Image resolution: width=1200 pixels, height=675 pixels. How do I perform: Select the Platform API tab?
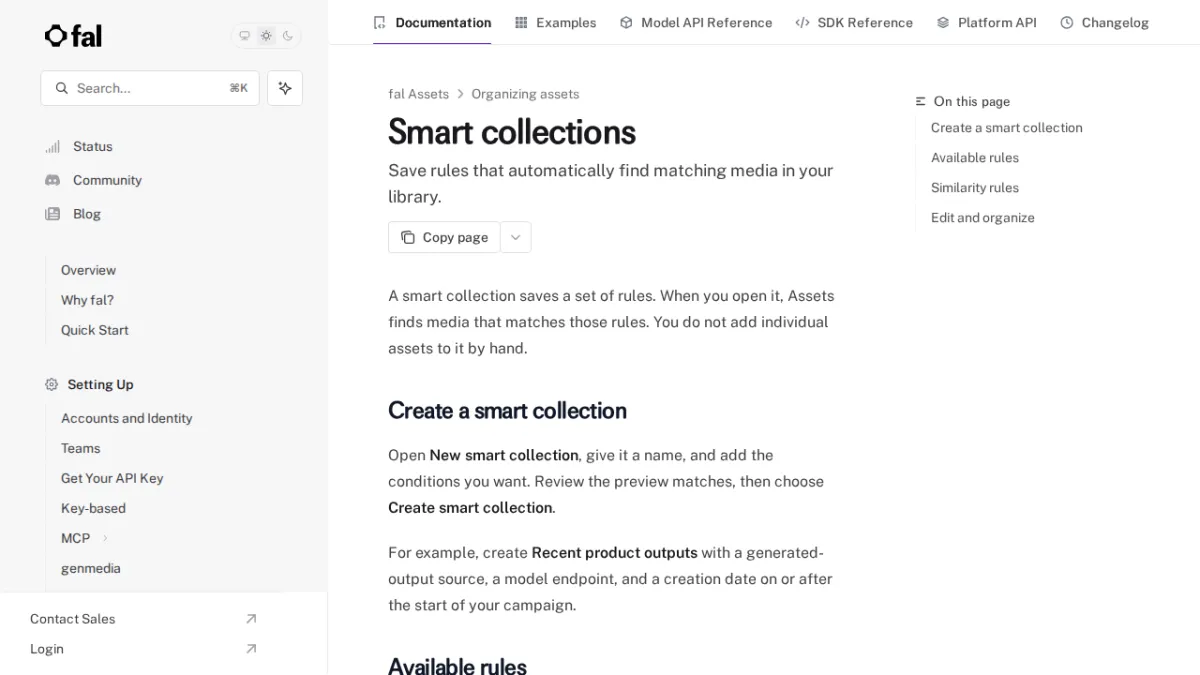pos(986,22)
